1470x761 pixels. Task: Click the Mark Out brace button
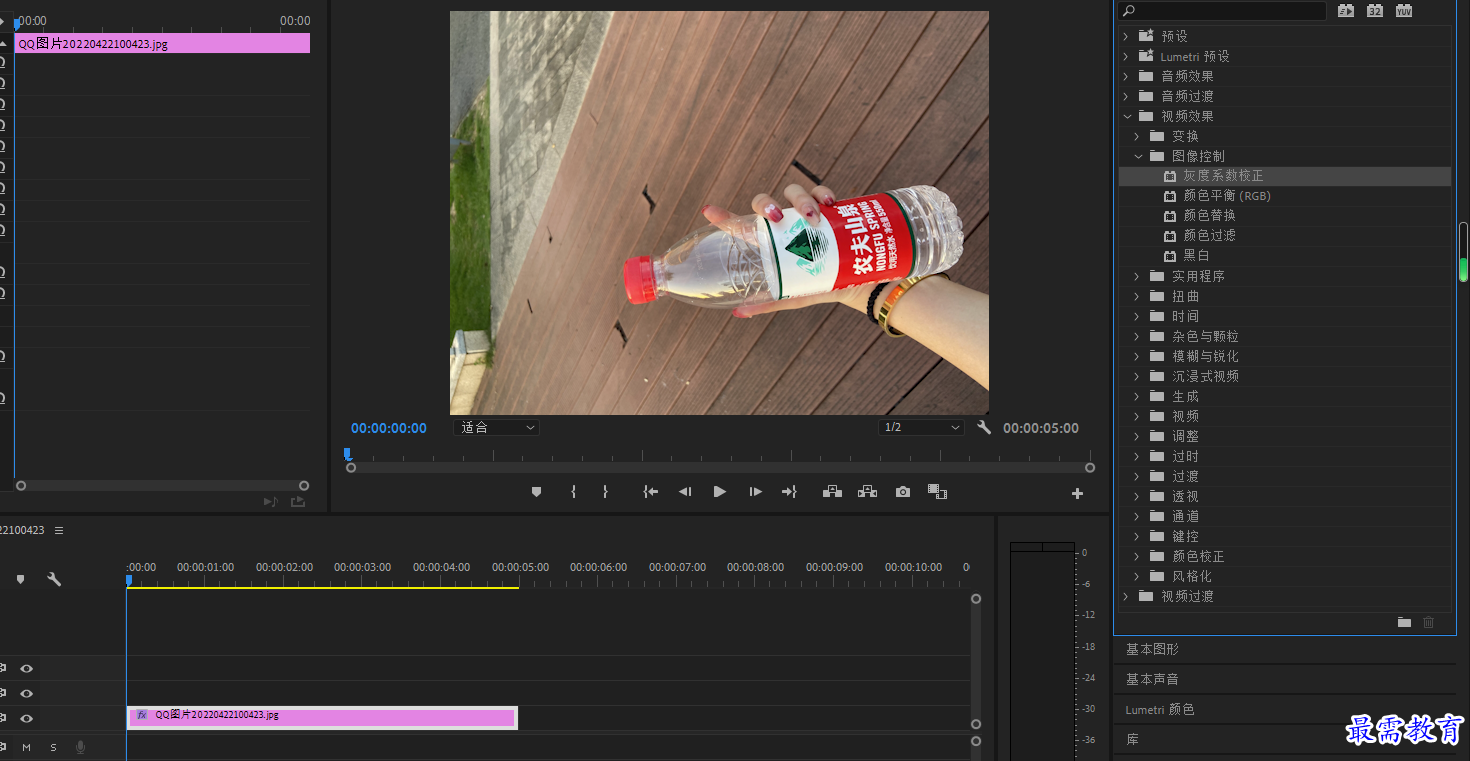[605, 492]
